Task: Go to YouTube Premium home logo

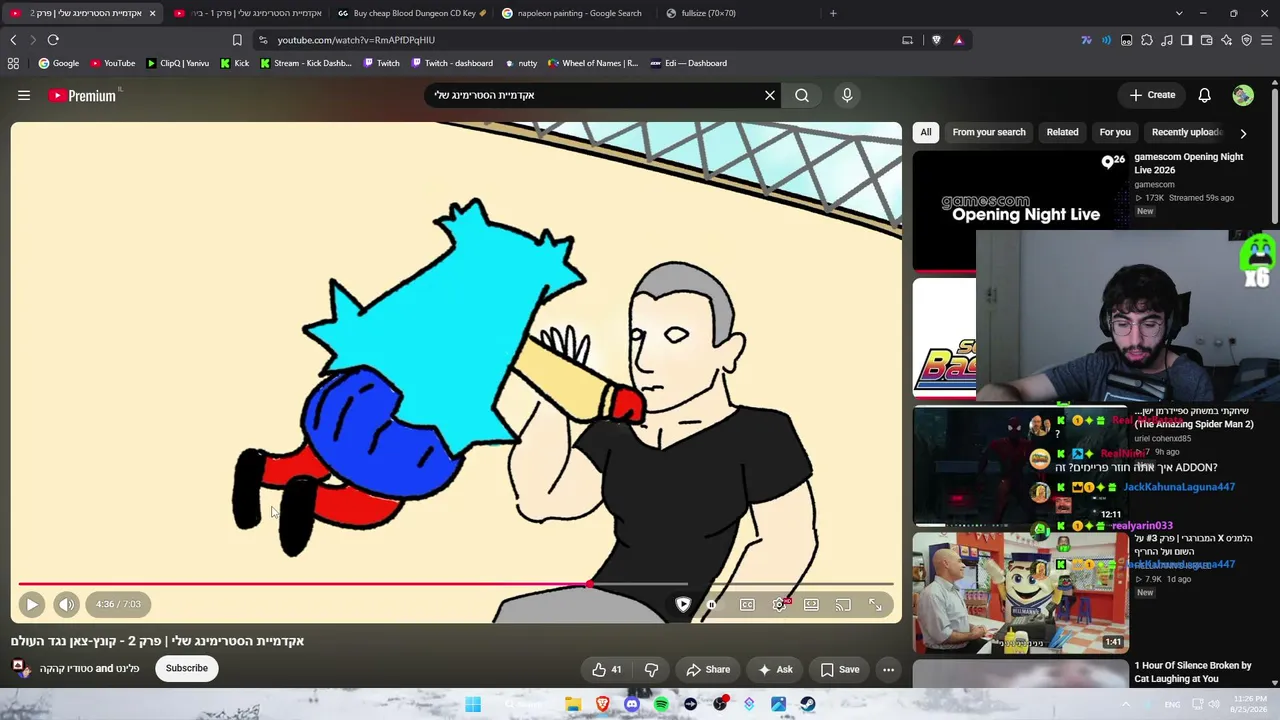Action: coord(82,95)
